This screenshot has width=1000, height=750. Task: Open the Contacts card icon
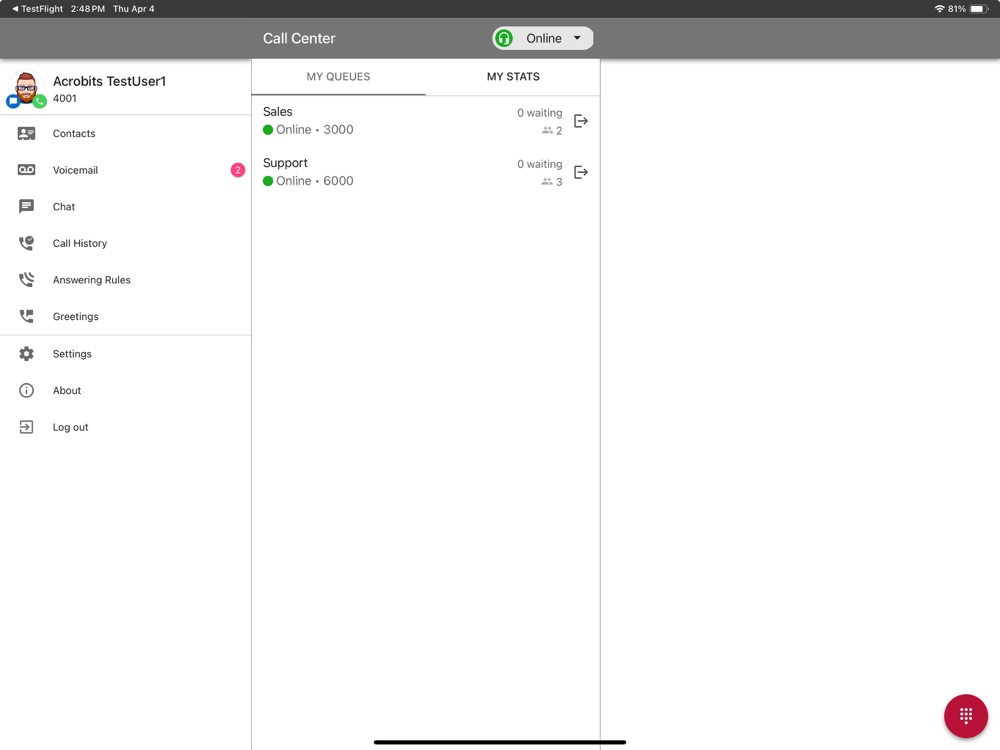point(26,133)
